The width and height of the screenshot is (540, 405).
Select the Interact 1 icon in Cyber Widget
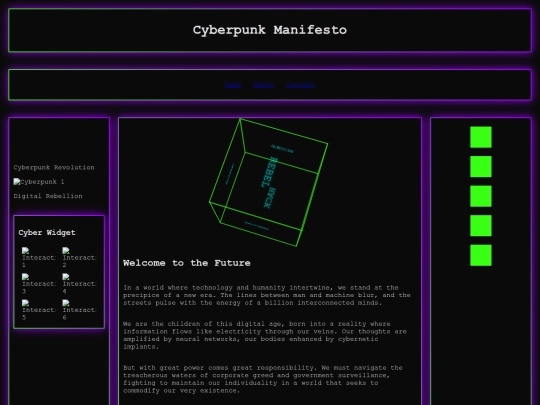[x=39, y=258]
